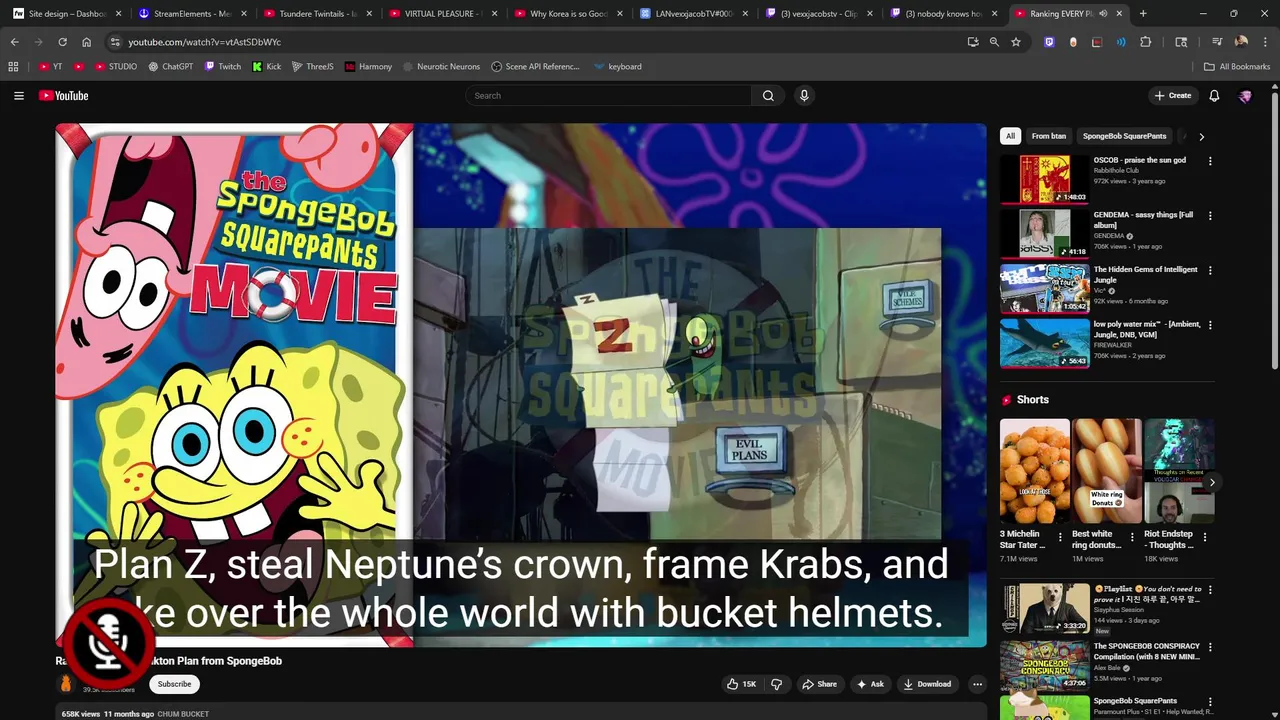
Task: Open the STUDIO bookmark
Action: click(116, 67)
